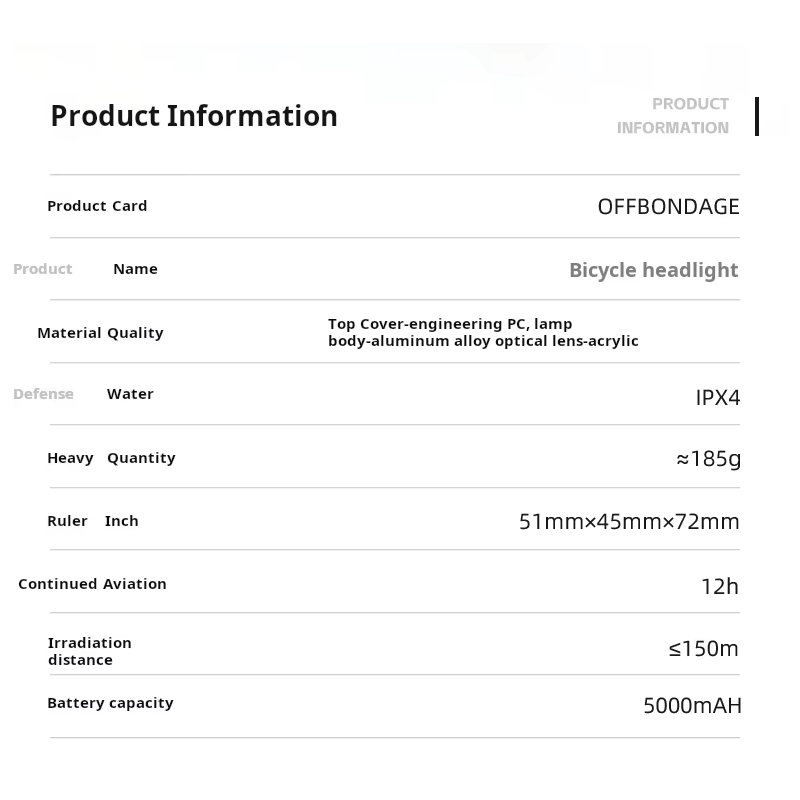Select the 5000mAH battery value
This screenshot has width=800, height=800.
pyautogui.click(x=692, y=706)
